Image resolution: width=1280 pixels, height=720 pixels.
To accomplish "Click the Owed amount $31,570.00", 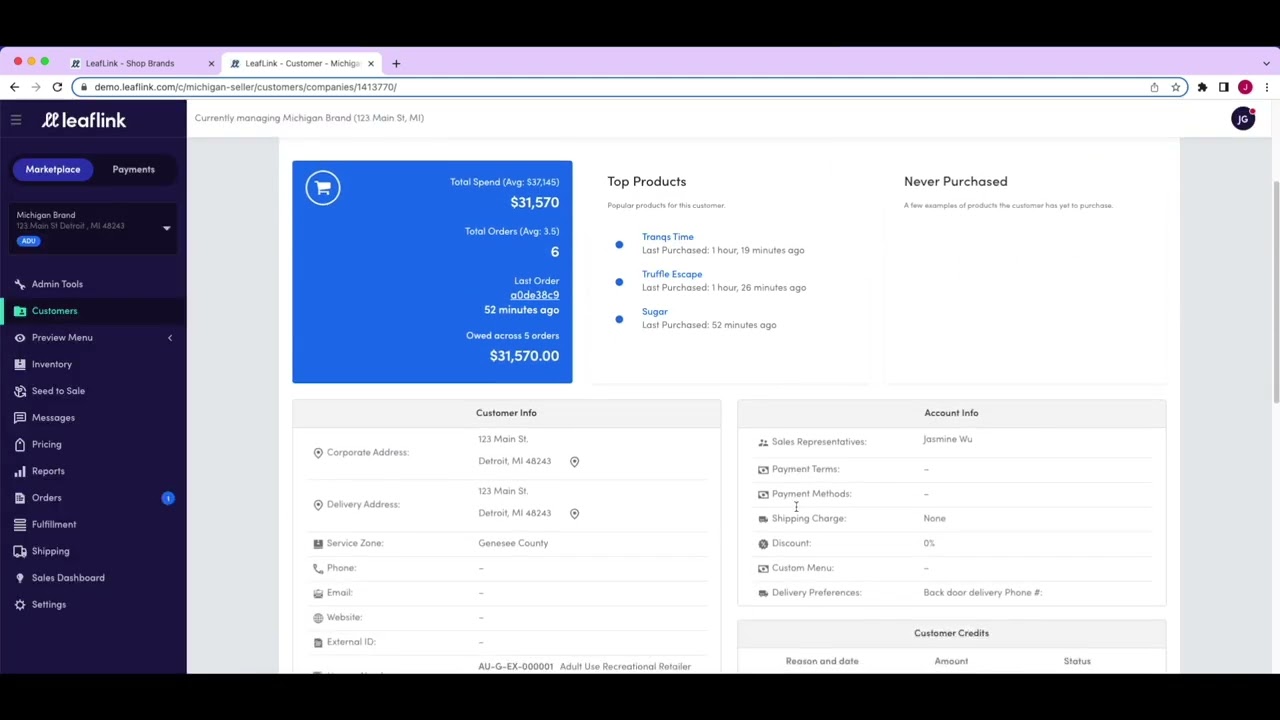I will pos(524,356).
